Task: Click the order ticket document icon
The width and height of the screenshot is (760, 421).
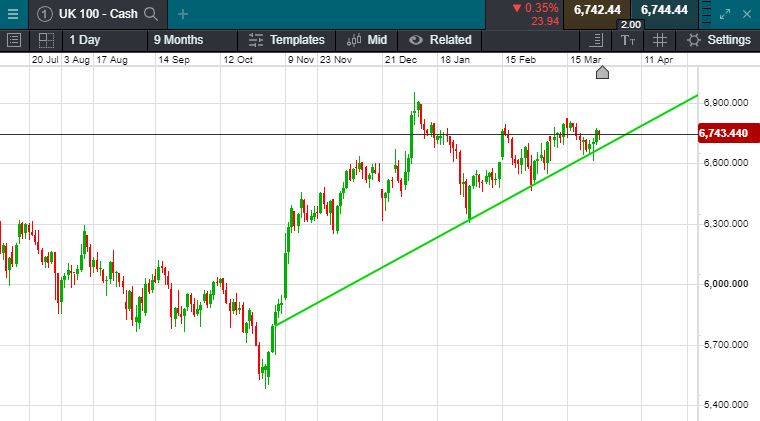Action: pos(596,40)
